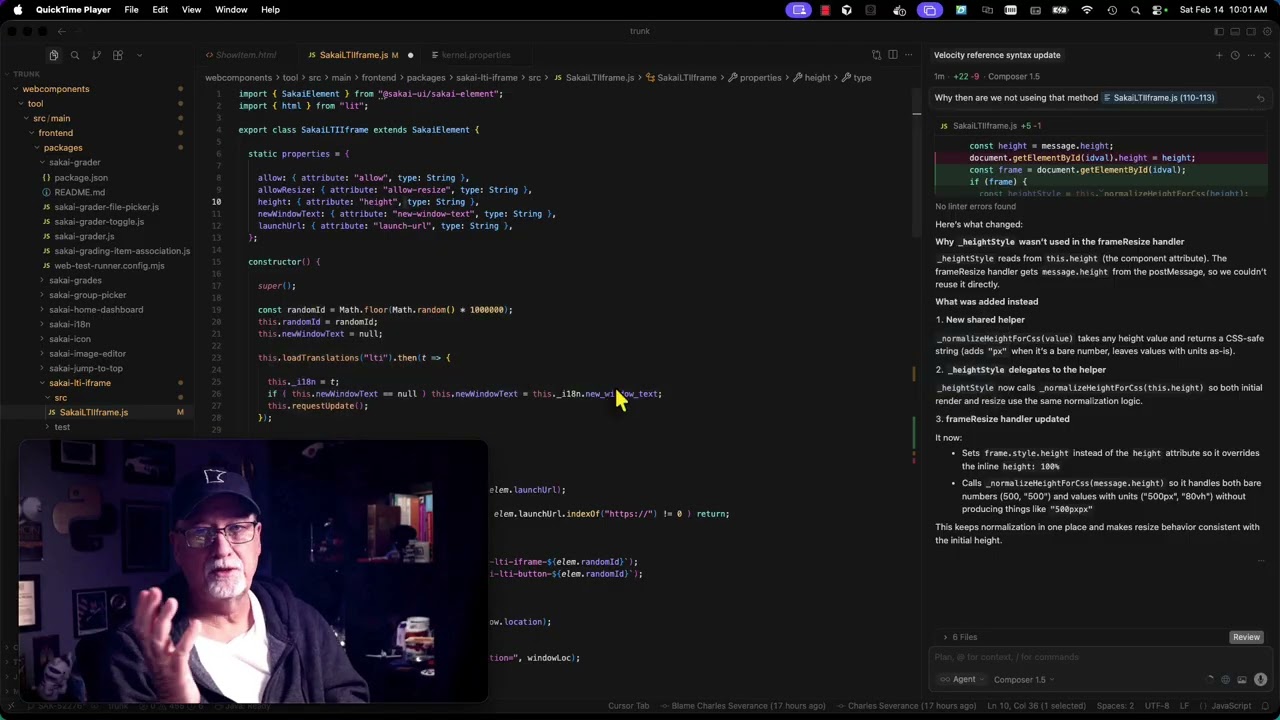Open package.json in the file tree
1280x720 pixels.
[x=81, y=177]
